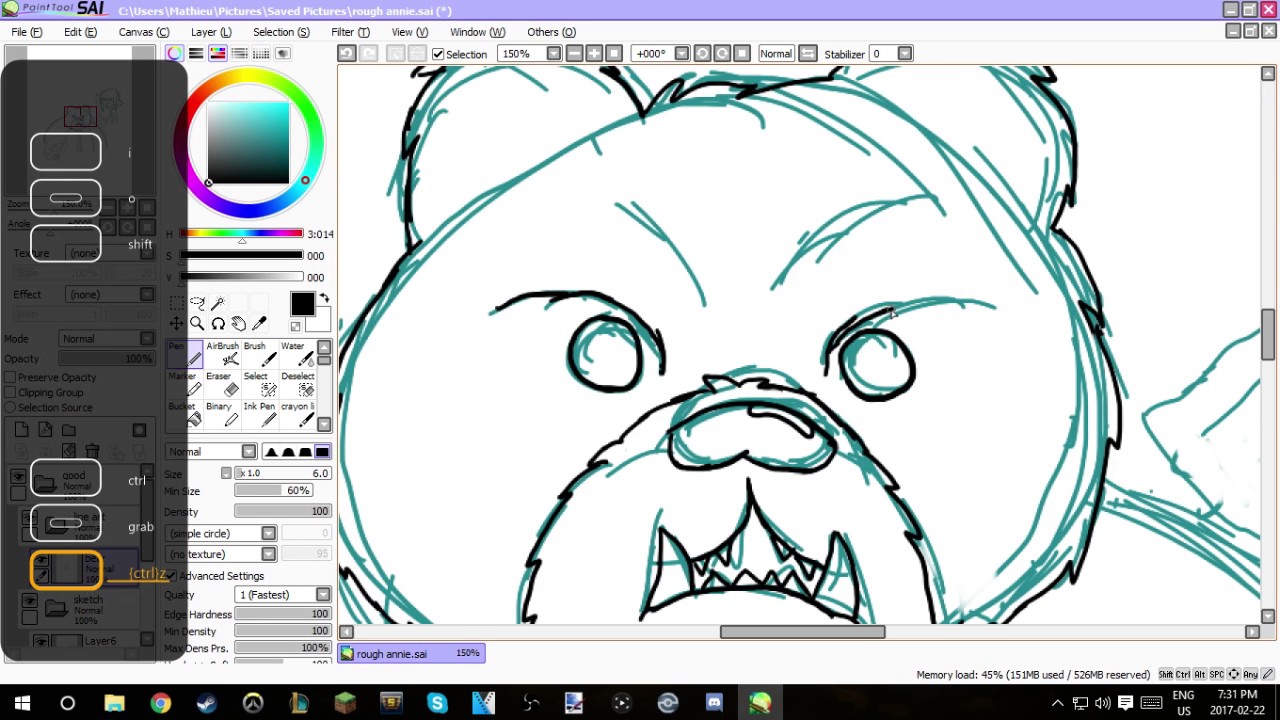1280x720 pixels.
Task: Select the Ink Pen tool
Action: point(260,414)
